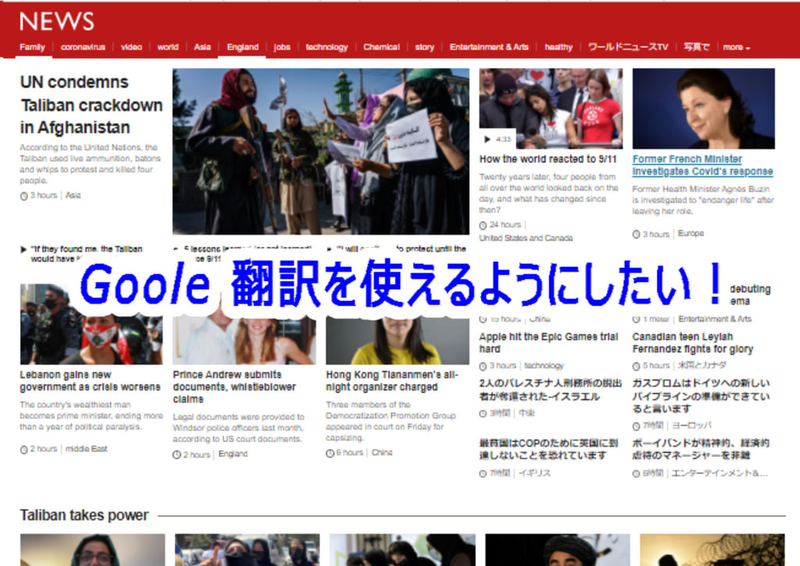Click the clock icon under the Hong Kong story
800x566 pixels.
[330, 453]
